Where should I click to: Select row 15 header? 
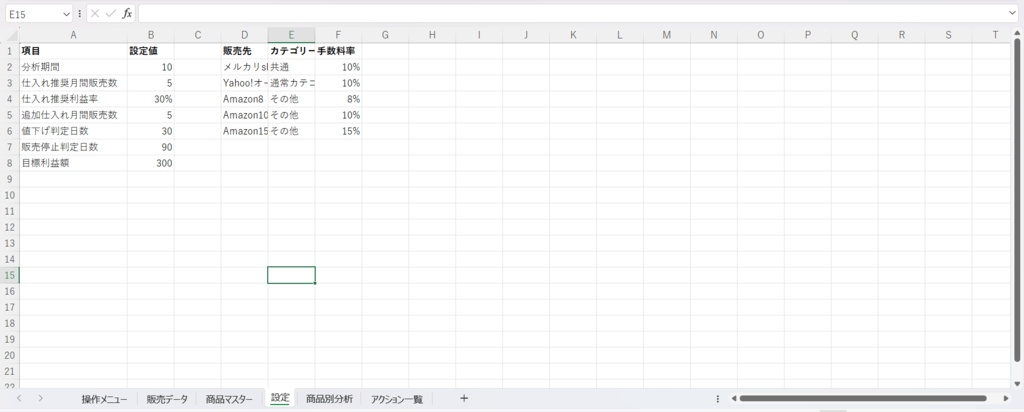click(x=10, y=275)
